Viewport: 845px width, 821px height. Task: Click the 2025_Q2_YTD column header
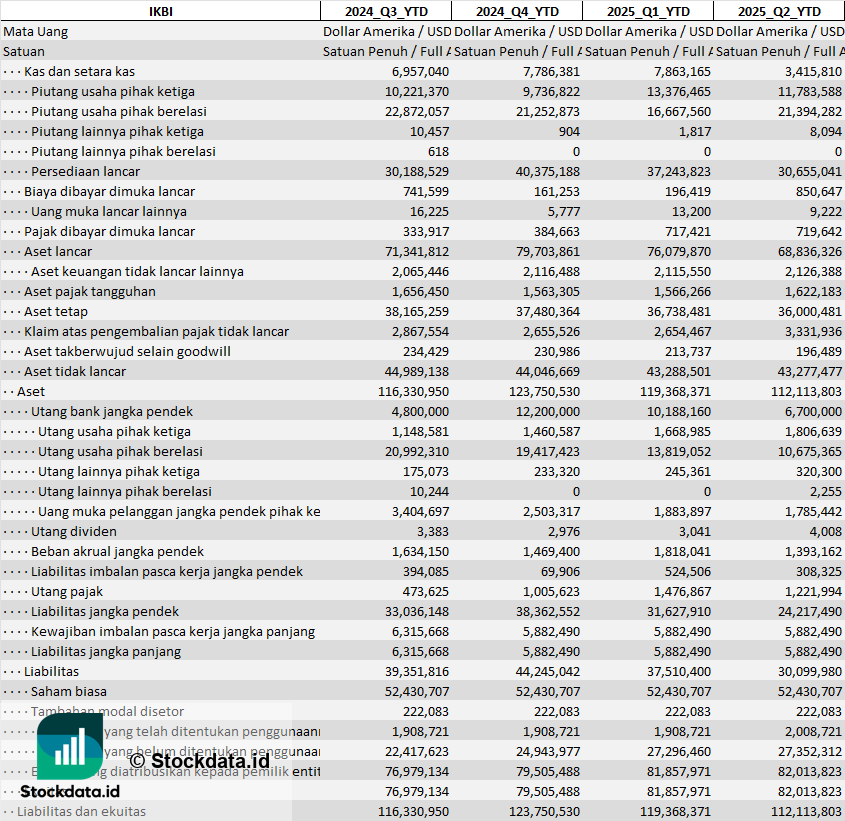778,11
